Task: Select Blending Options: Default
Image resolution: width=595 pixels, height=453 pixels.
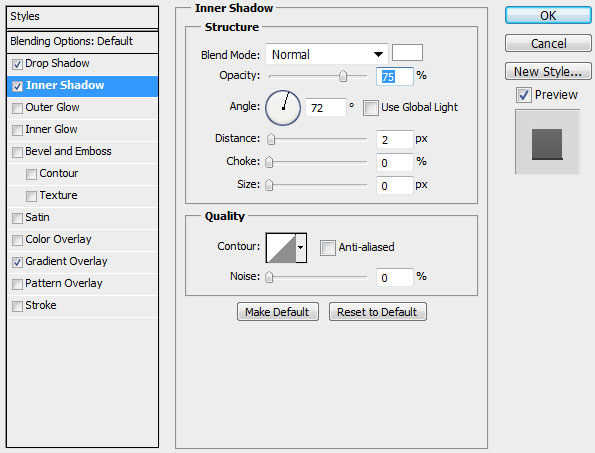Action: click(82, 41)
